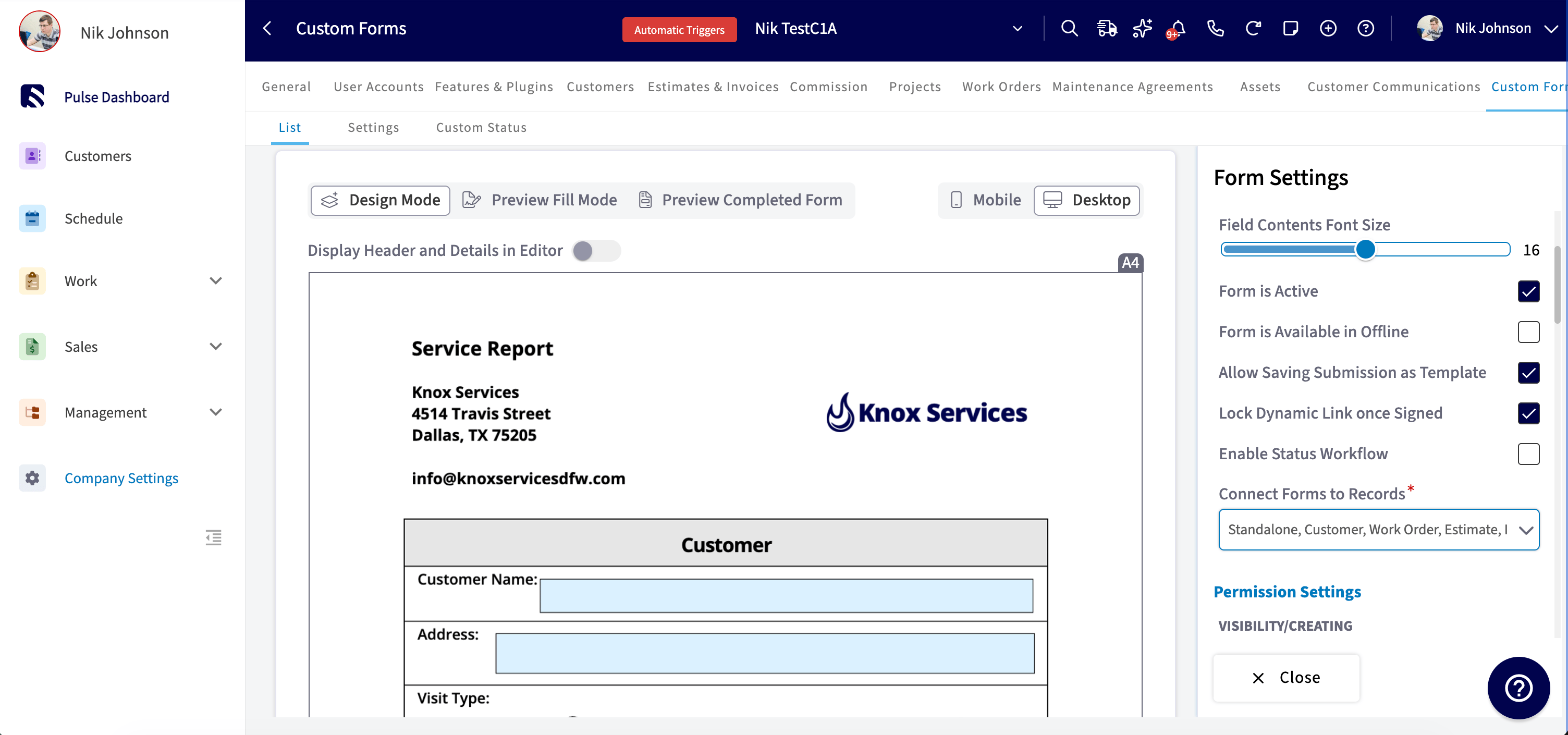Adjust Field Contents Font Size slider handle
Image resolution: width=1568 pixels, height=735 pixels.
click(x=1365, y=250)
